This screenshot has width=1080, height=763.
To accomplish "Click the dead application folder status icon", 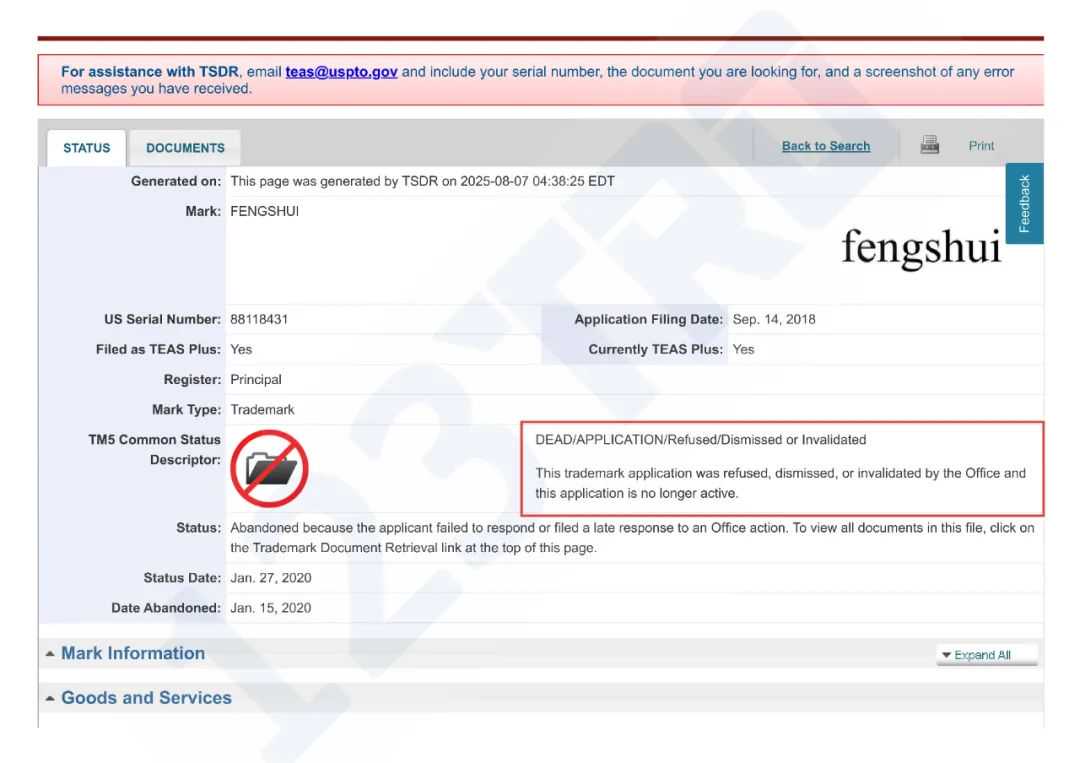I will click(269, 469).
